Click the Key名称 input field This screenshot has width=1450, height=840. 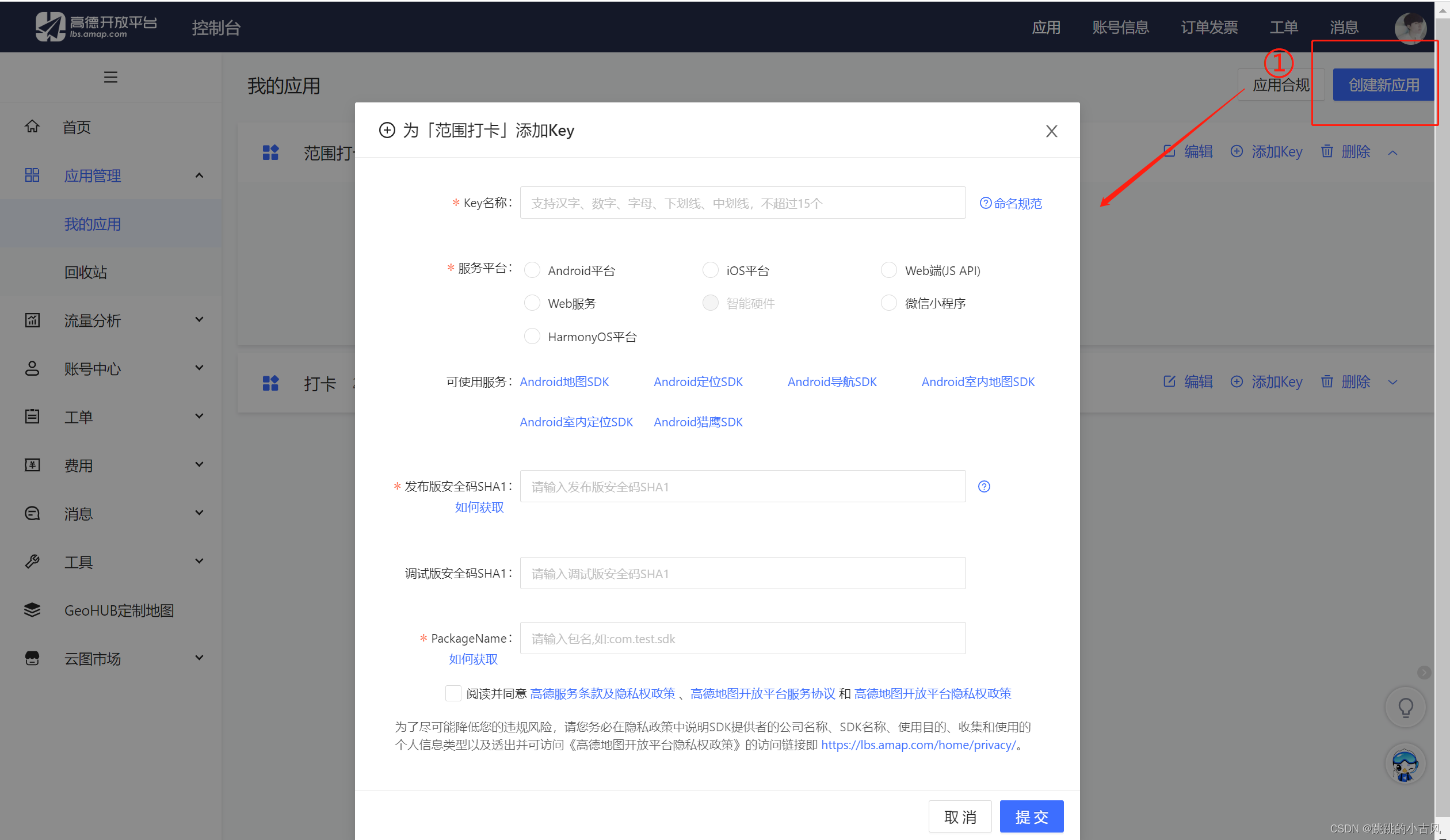point(742,203)
